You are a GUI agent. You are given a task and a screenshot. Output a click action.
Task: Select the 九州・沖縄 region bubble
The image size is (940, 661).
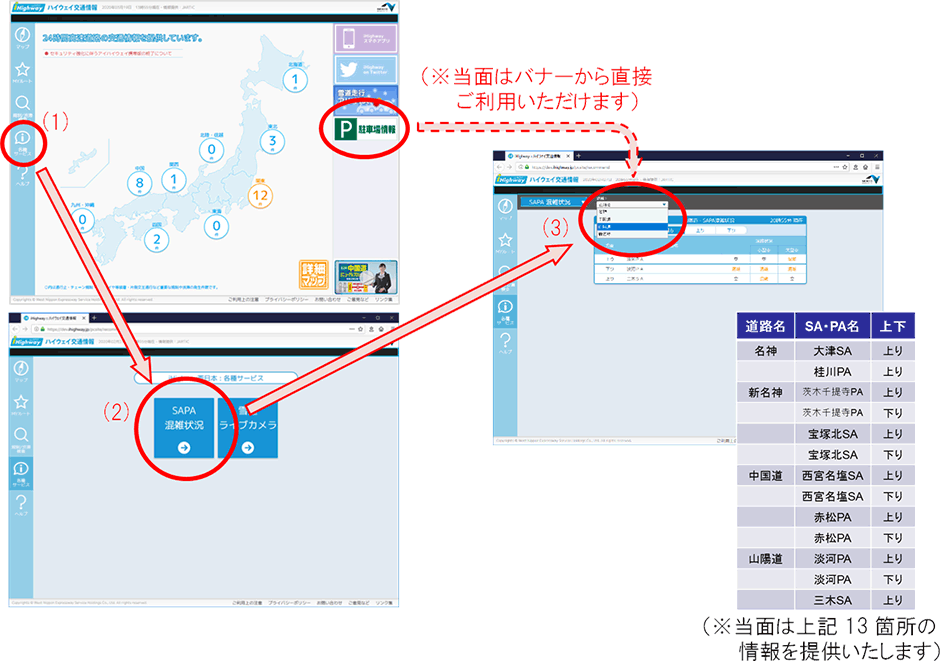point(83,220)
